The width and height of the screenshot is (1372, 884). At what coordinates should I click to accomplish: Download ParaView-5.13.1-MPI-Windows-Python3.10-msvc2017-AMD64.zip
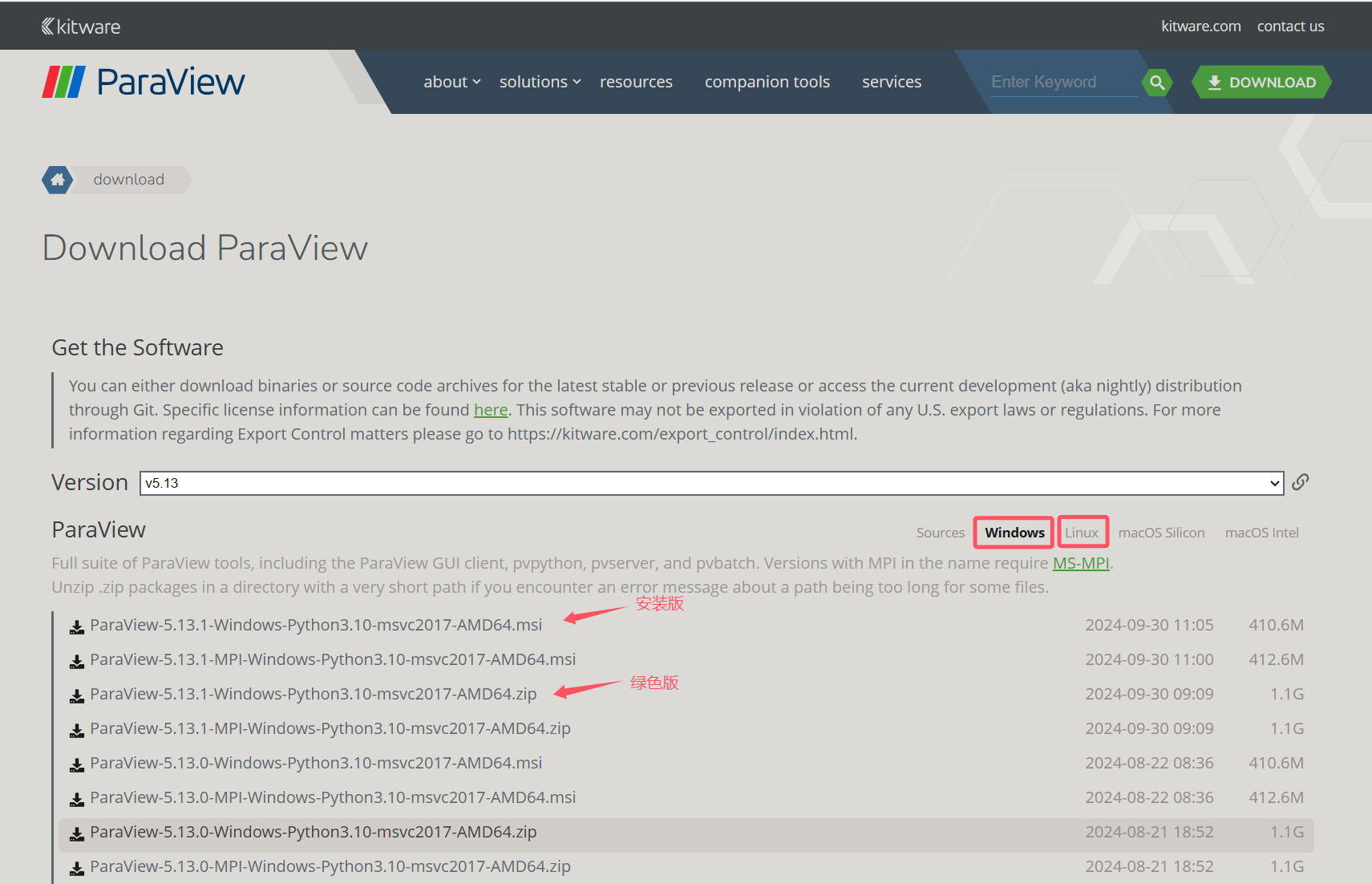tap(330, 728)
